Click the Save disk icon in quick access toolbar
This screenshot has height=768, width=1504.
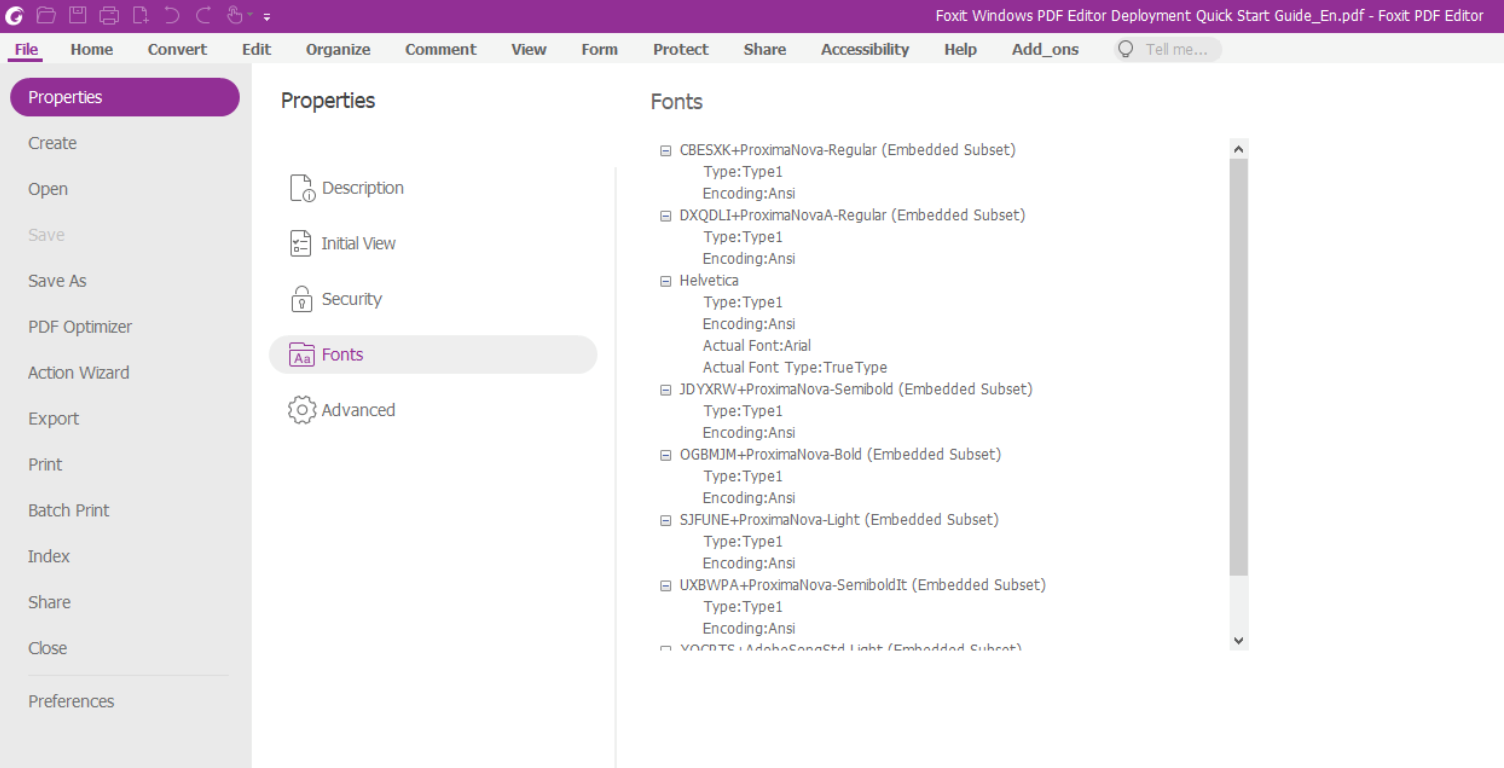click(78, 15)
